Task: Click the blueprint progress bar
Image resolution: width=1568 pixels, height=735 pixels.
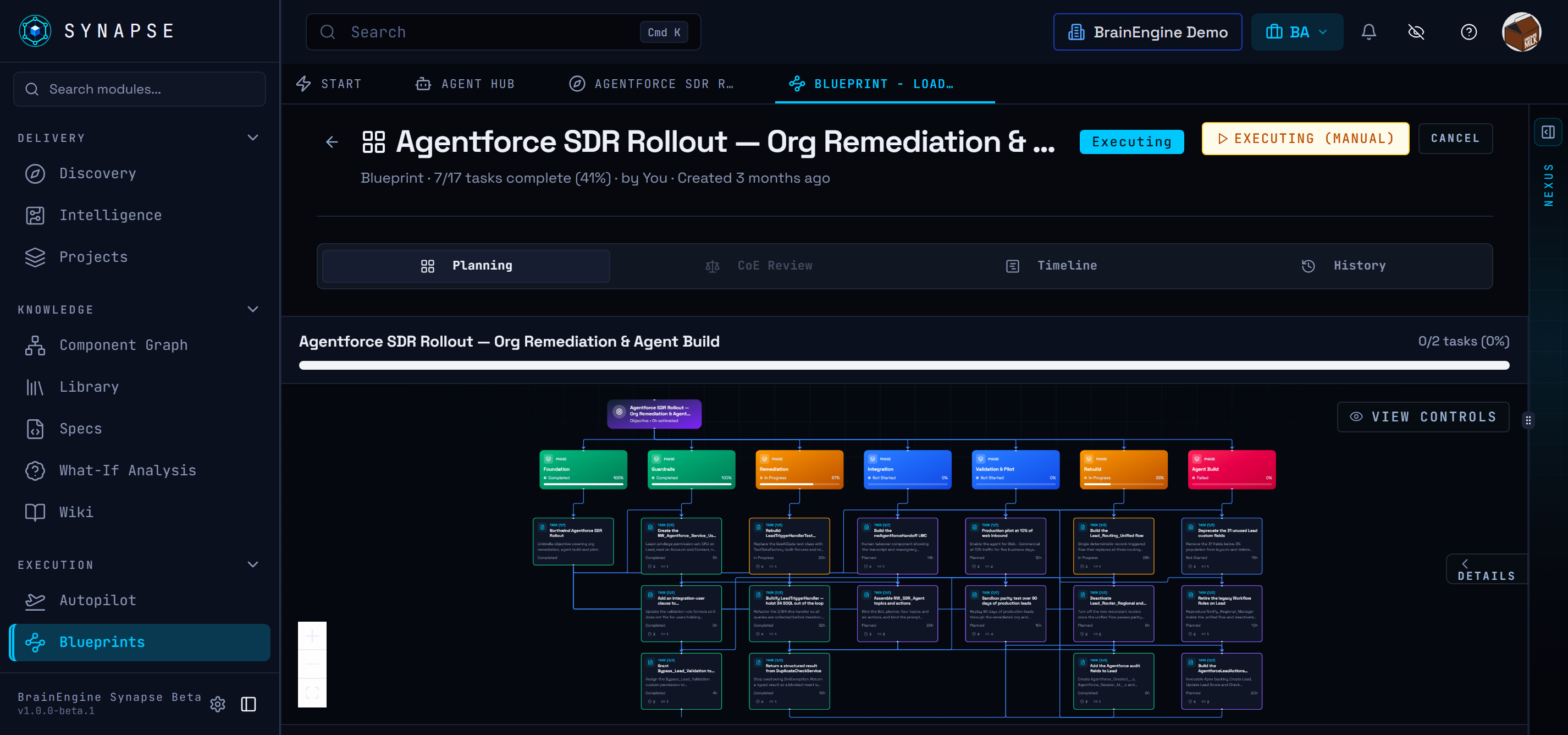Action: pos(903,365)
